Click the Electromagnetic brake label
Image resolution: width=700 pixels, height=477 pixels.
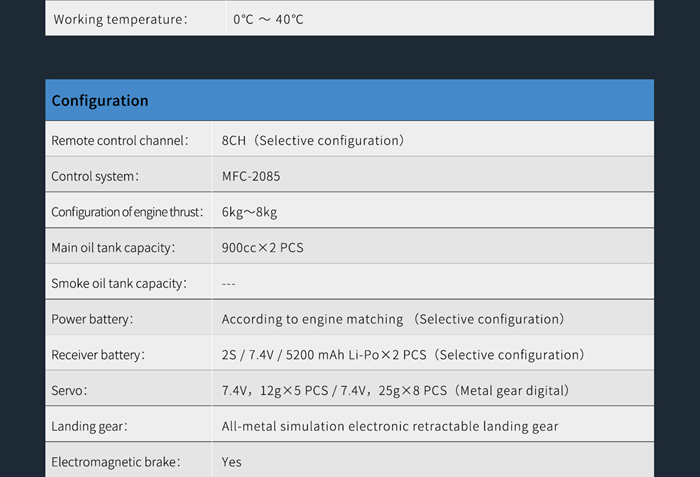(x=116, y=462)
